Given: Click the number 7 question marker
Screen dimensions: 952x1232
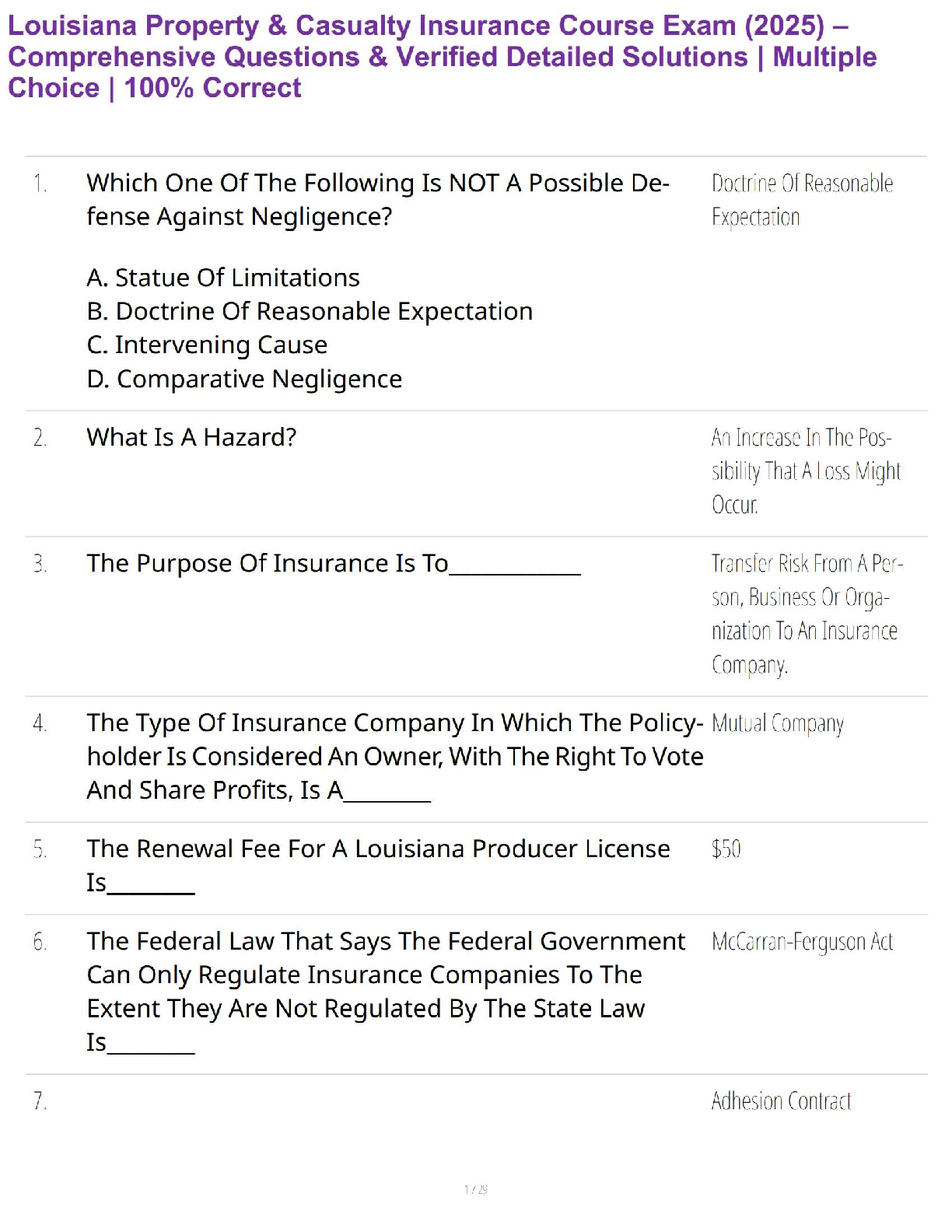Looking at the screenshot, I should 40,1101.
